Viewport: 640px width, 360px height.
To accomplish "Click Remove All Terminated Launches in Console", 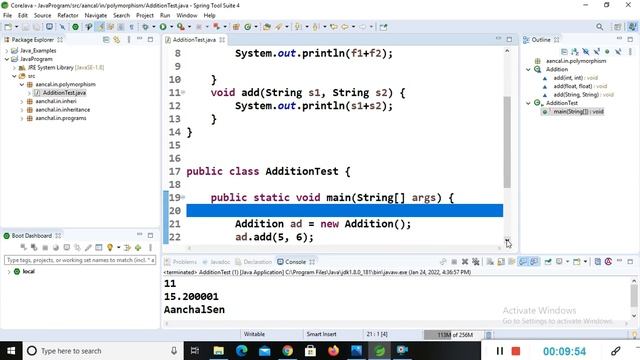I will 476,262.
